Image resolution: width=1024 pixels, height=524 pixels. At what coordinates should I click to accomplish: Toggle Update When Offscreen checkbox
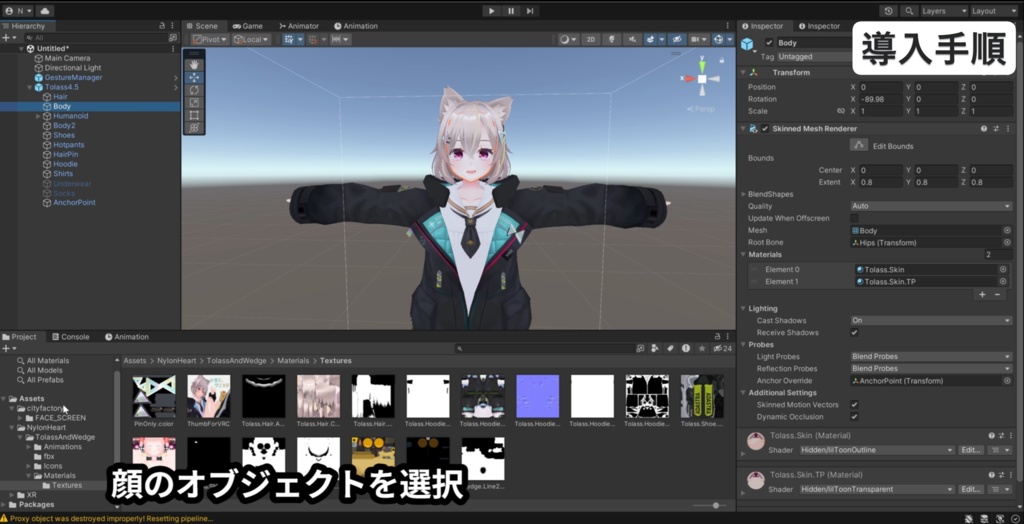pyautogui.click(x=854, y=218)
